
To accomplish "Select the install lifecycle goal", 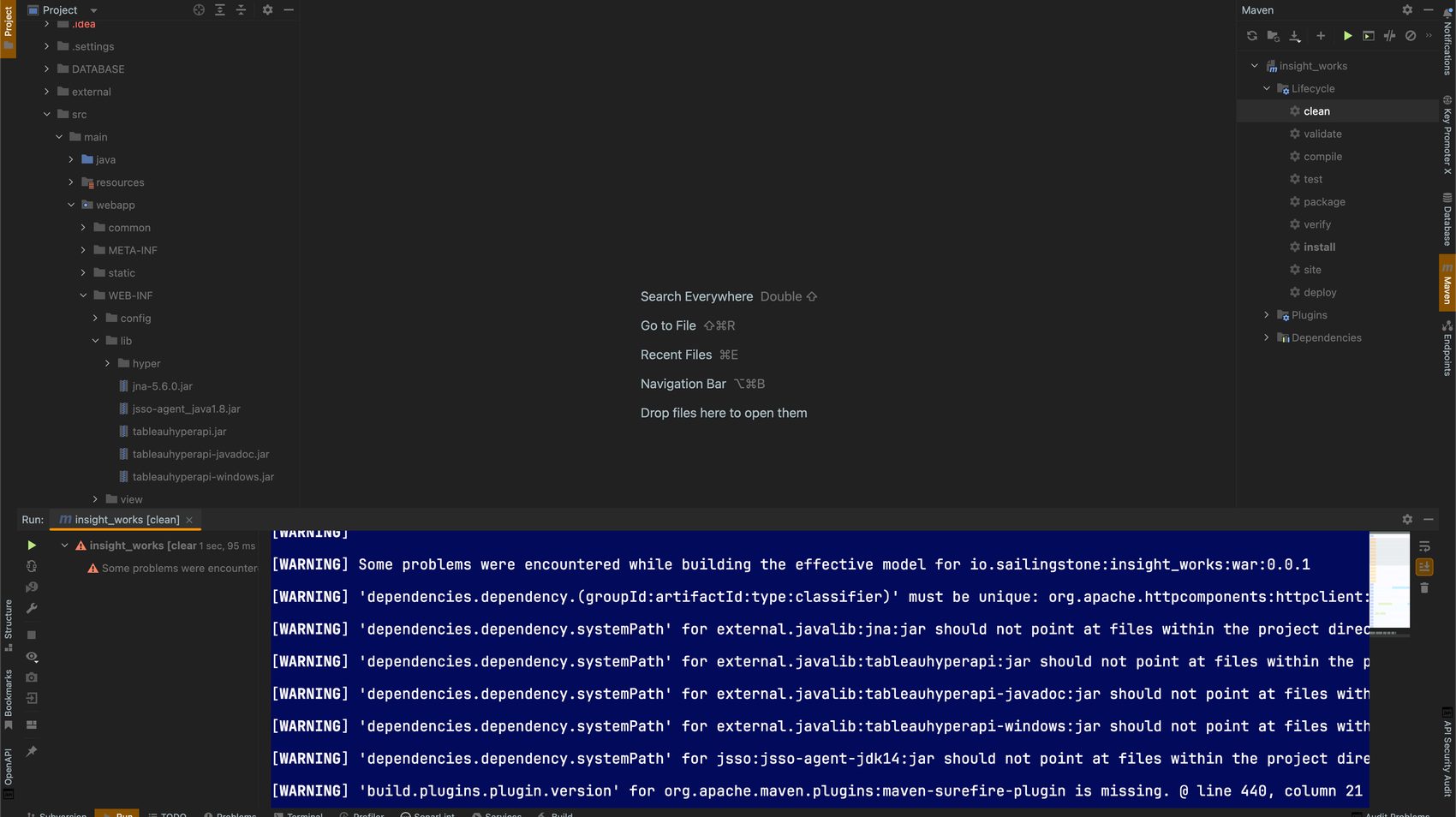I will click(1319, 247).
